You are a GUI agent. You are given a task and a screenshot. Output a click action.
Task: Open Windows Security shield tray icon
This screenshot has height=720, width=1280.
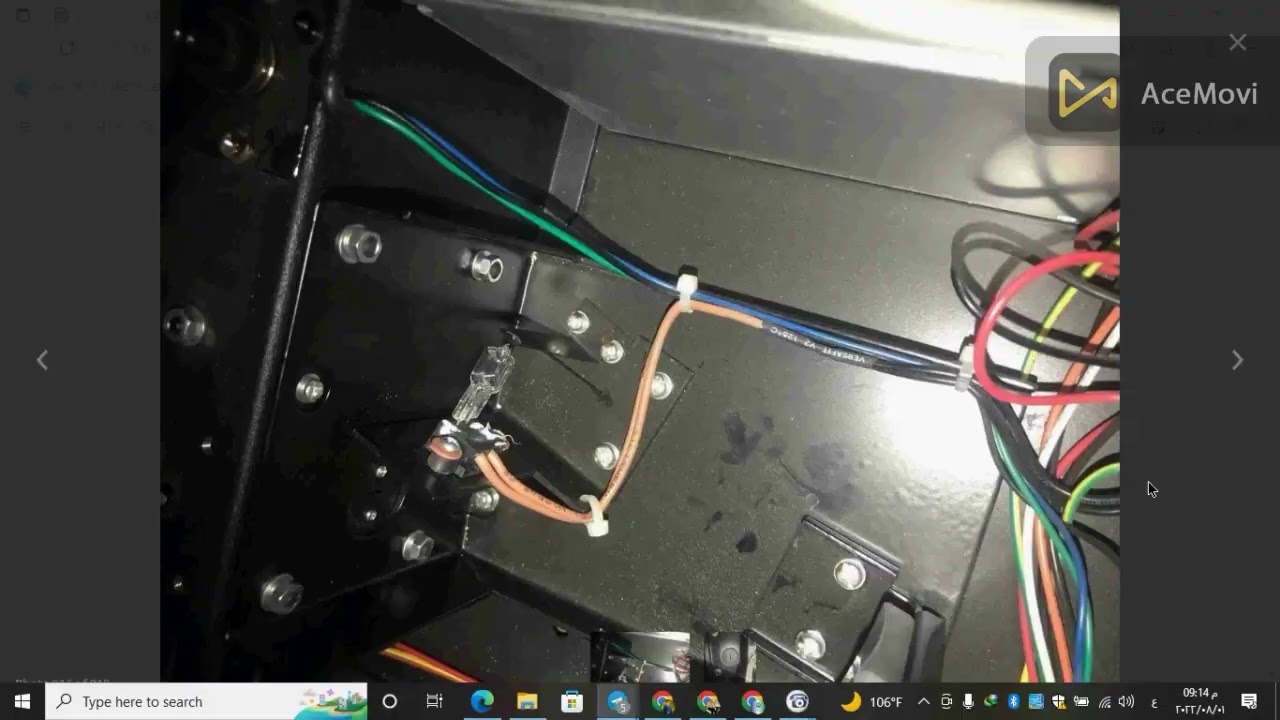(x=1058, y=702)
